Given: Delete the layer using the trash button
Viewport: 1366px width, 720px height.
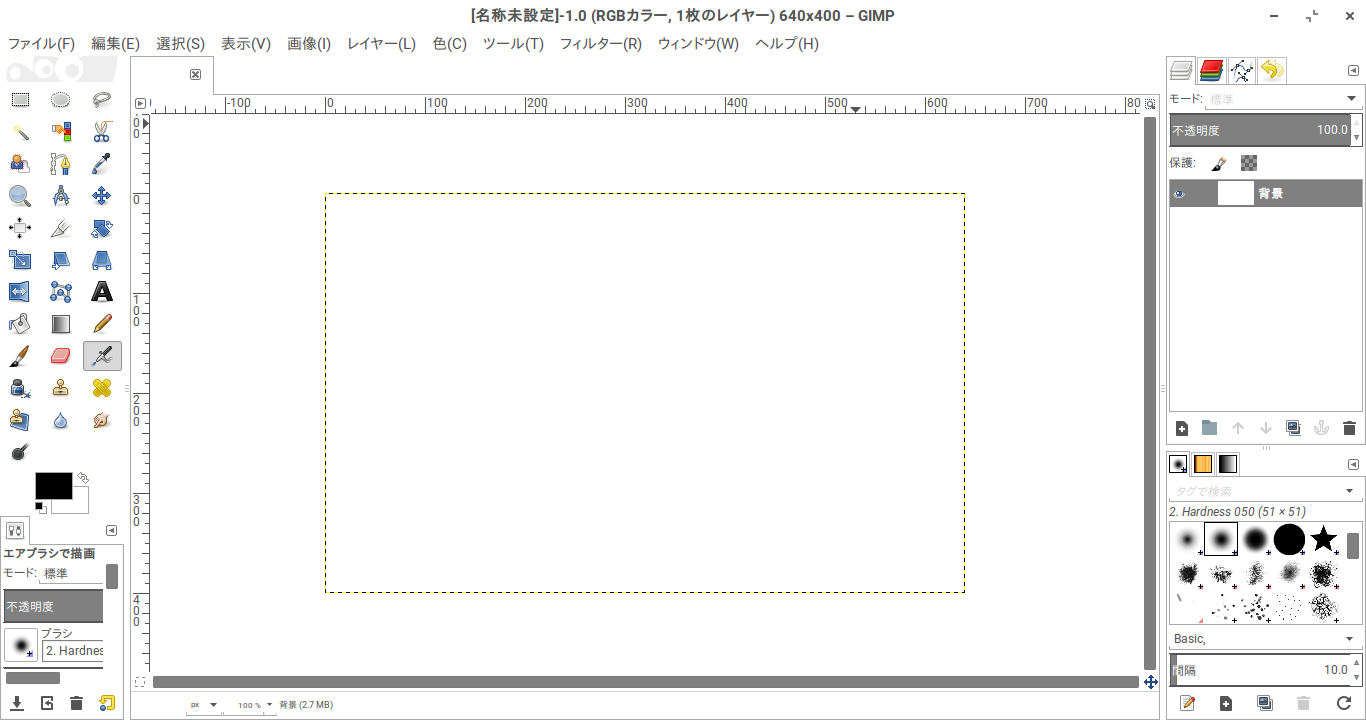Looking at the screenshot, I should click(1349, 428).
